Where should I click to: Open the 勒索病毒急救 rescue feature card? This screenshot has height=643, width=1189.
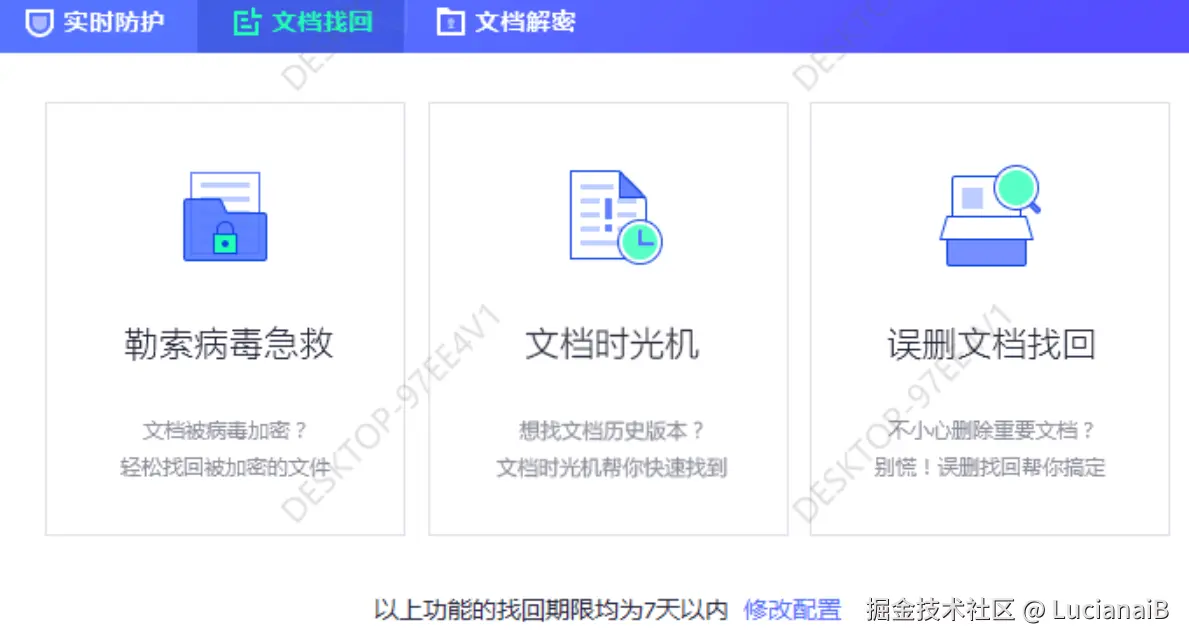pyautogui.click(x=225, y=318)
